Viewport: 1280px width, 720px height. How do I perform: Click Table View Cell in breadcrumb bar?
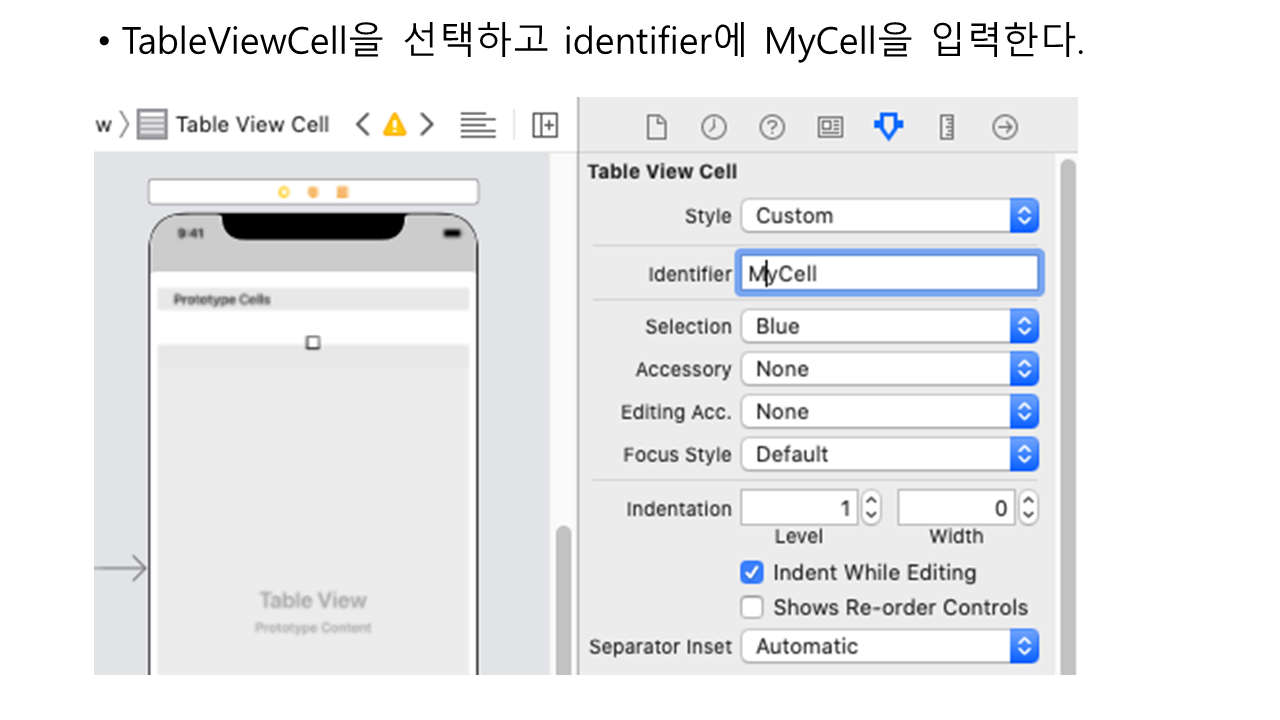(x=252, y=125)
